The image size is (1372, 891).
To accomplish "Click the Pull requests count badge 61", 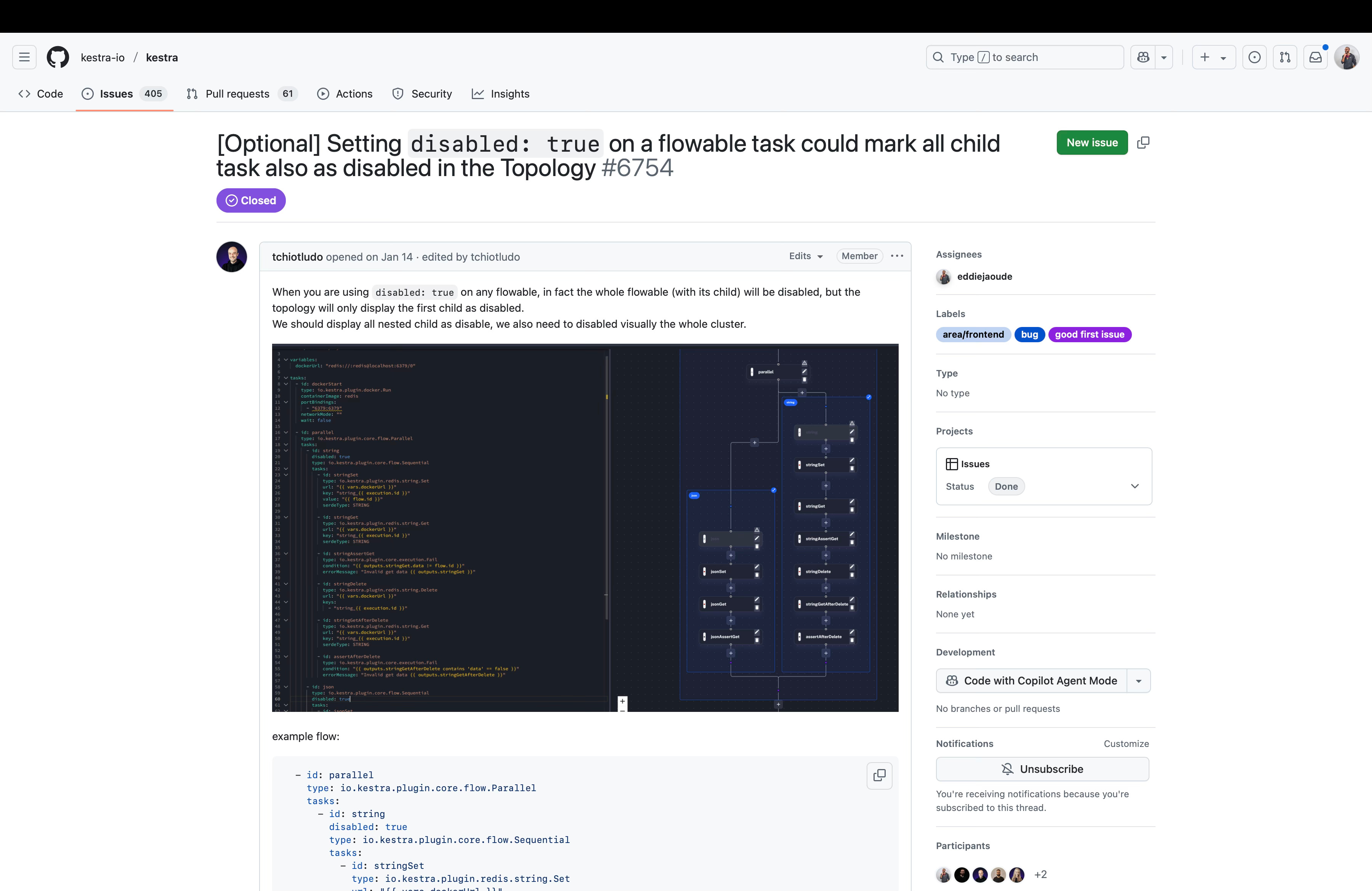I will 288,93.
